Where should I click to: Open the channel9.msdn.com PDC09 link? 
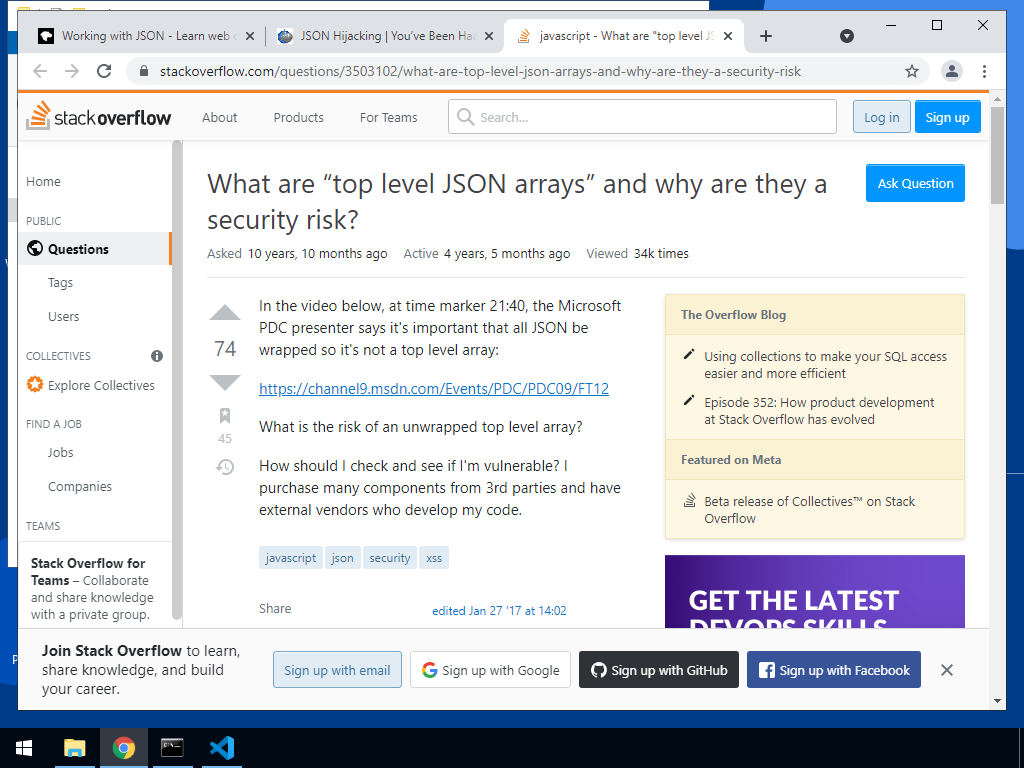434,389
